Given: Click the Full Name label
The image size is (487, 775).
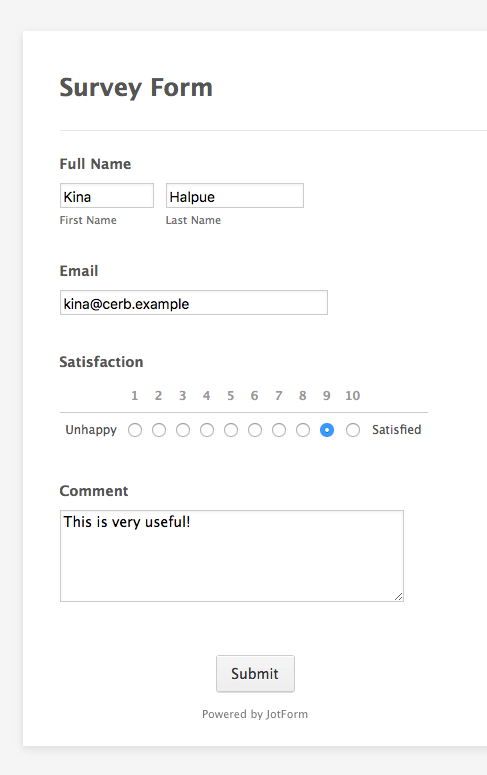Looking at the screenshot, I should pyautogui.click(x=95, y=164).
